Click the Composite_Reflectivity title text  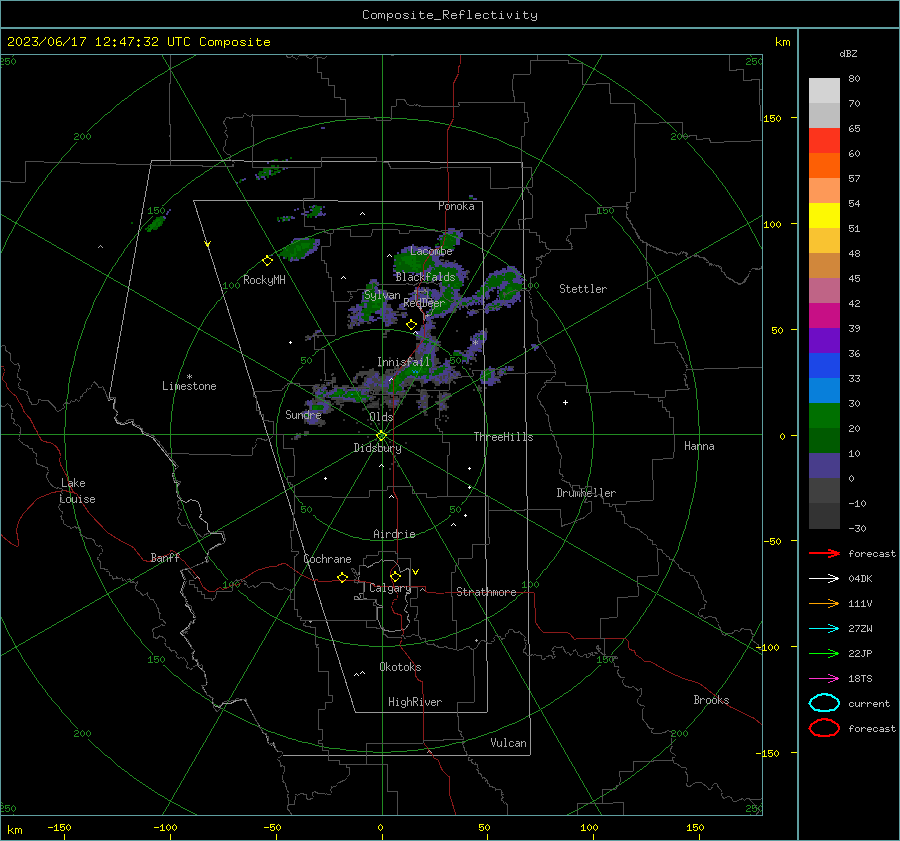click(x=449, y=15)
